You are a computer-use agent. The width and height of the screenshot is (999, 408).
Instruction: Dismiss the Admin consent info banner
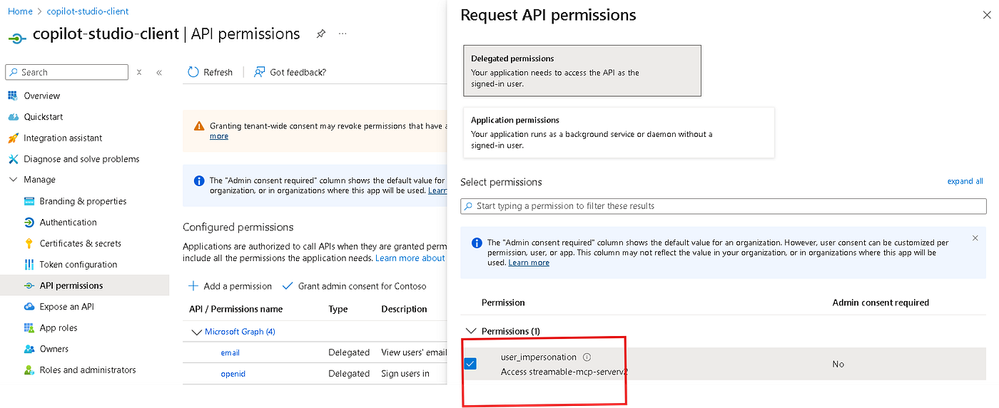tap(975, 238)
